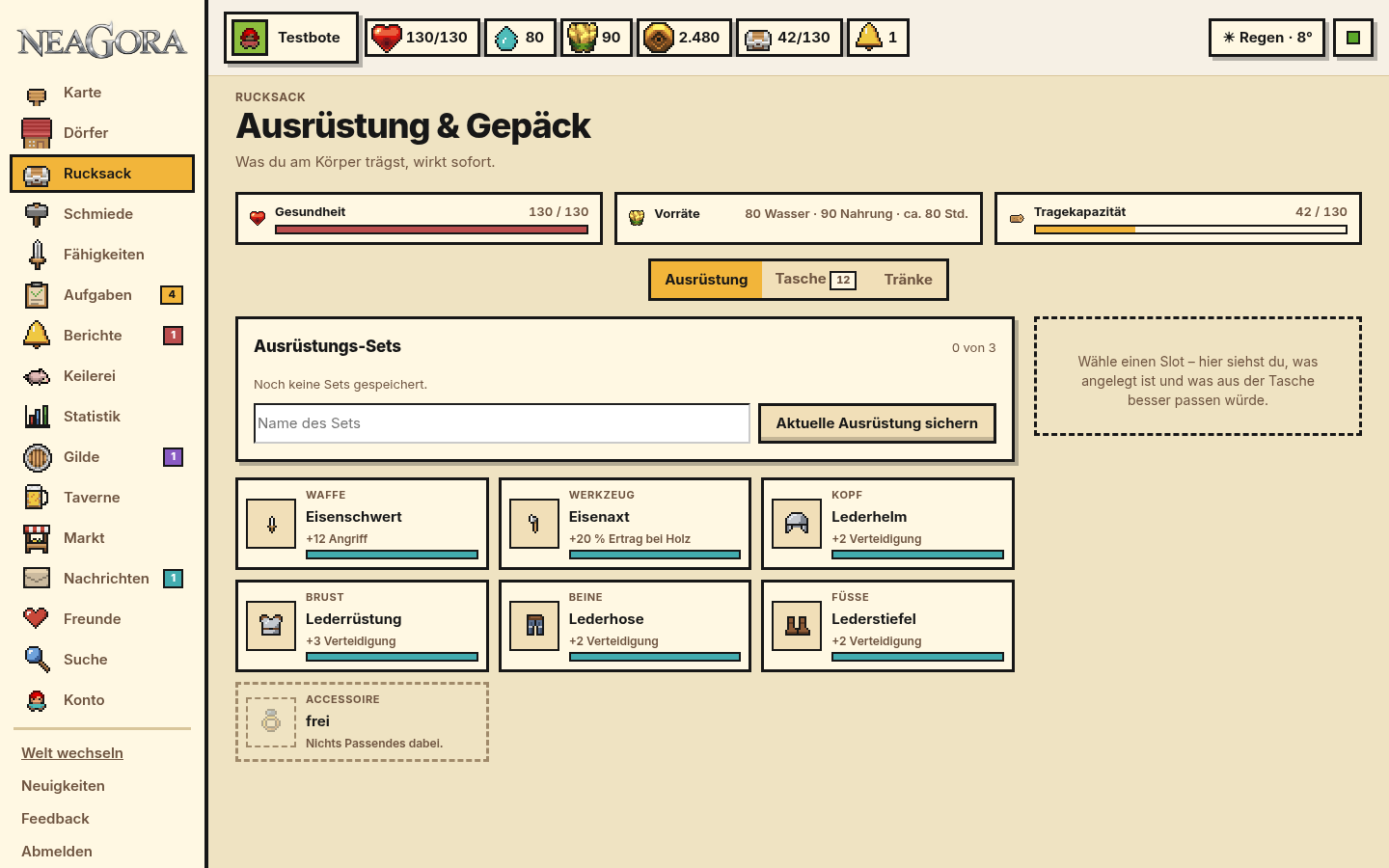The height and width of the screenshot is (868, 1389).
Task: Click the Berichte bell icon in sidebar
Action: [37, 336]
